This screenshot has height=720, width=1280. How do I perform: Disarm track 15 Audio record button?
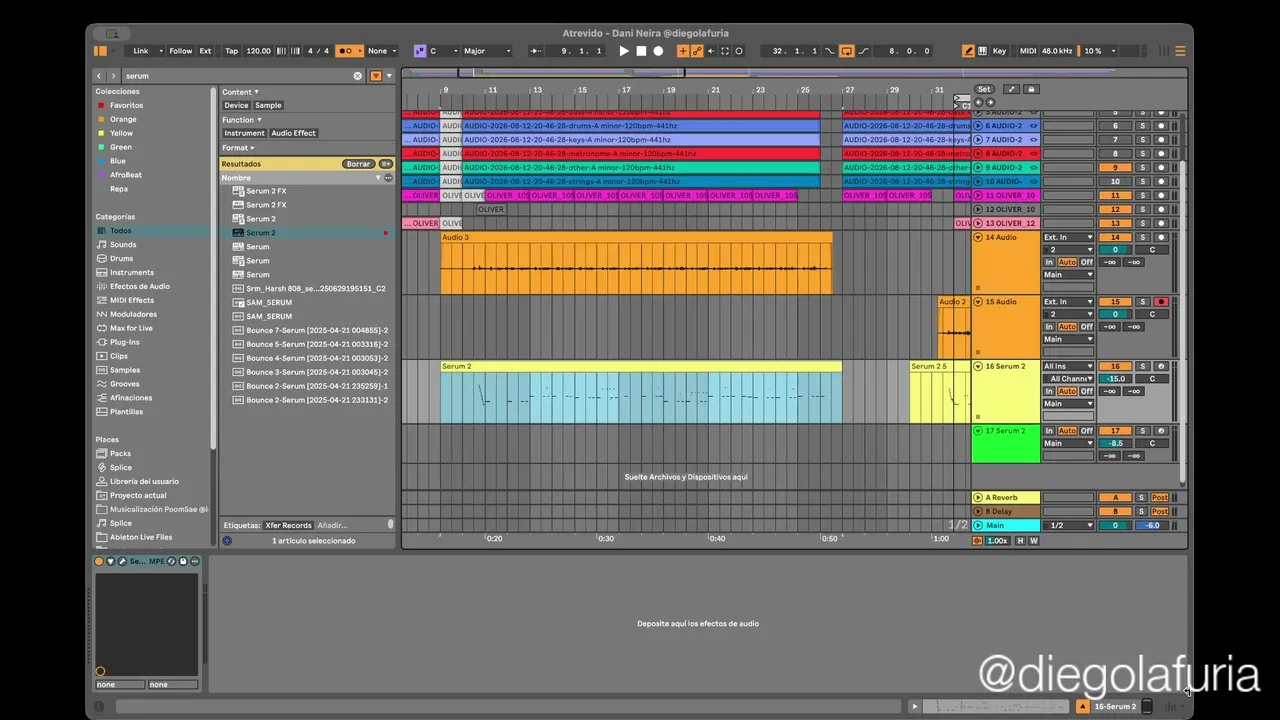click(x=1161, y=301)
